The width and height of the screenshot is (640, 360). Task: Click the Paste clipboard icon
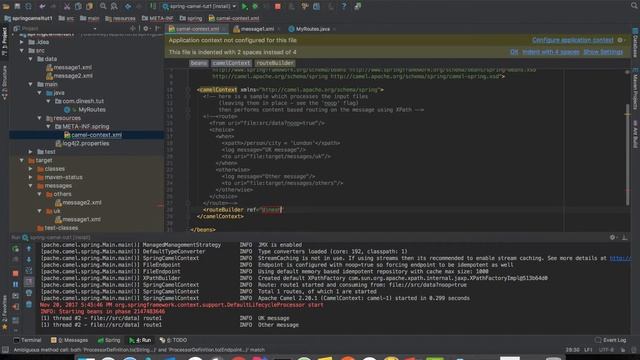[x=89, y=6]
